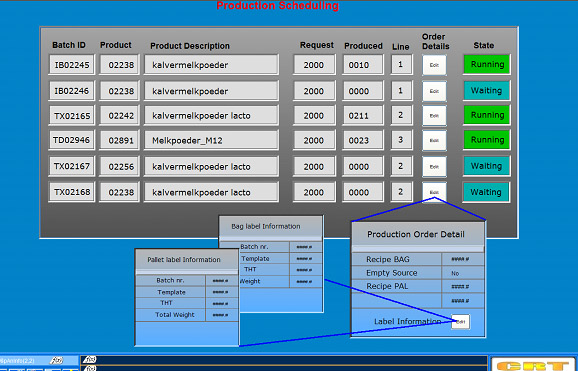Screen dimensions: 578x371
Task: Click the Running state of batch IB02245
Action: (487, 65)
